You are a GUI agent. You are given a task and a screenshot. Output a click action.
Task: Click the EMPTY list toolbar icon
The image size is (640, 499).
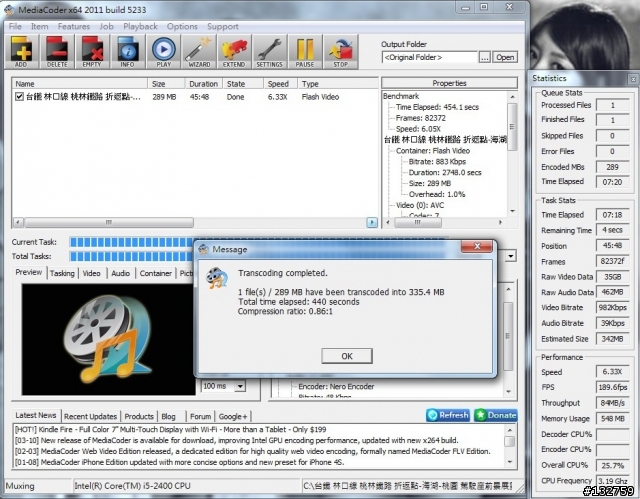[x=92, y=51]
